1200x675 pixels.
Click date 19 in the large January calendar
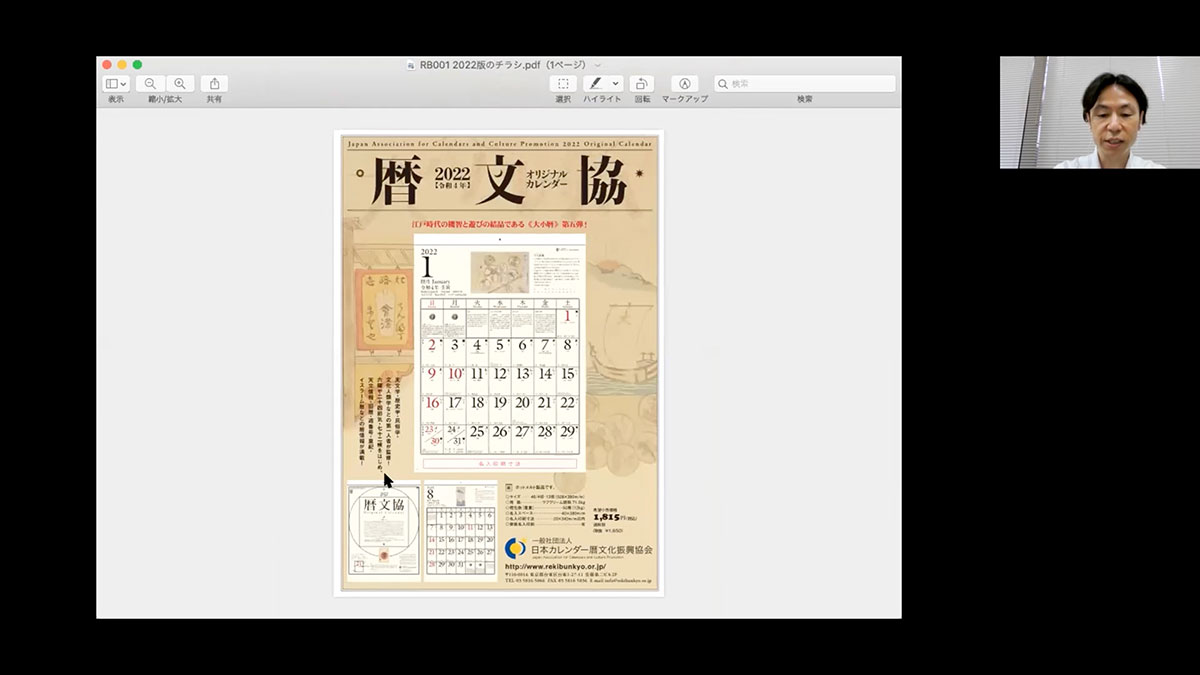click(x=500, y=403)
